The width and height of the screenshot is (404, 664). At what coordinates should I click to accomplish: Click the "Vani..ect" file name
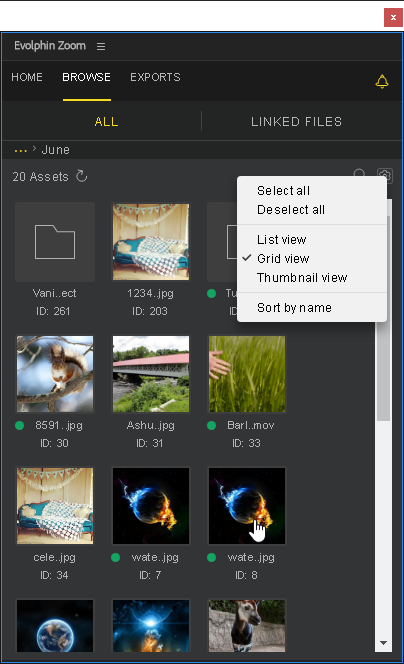tap(55, 293)
